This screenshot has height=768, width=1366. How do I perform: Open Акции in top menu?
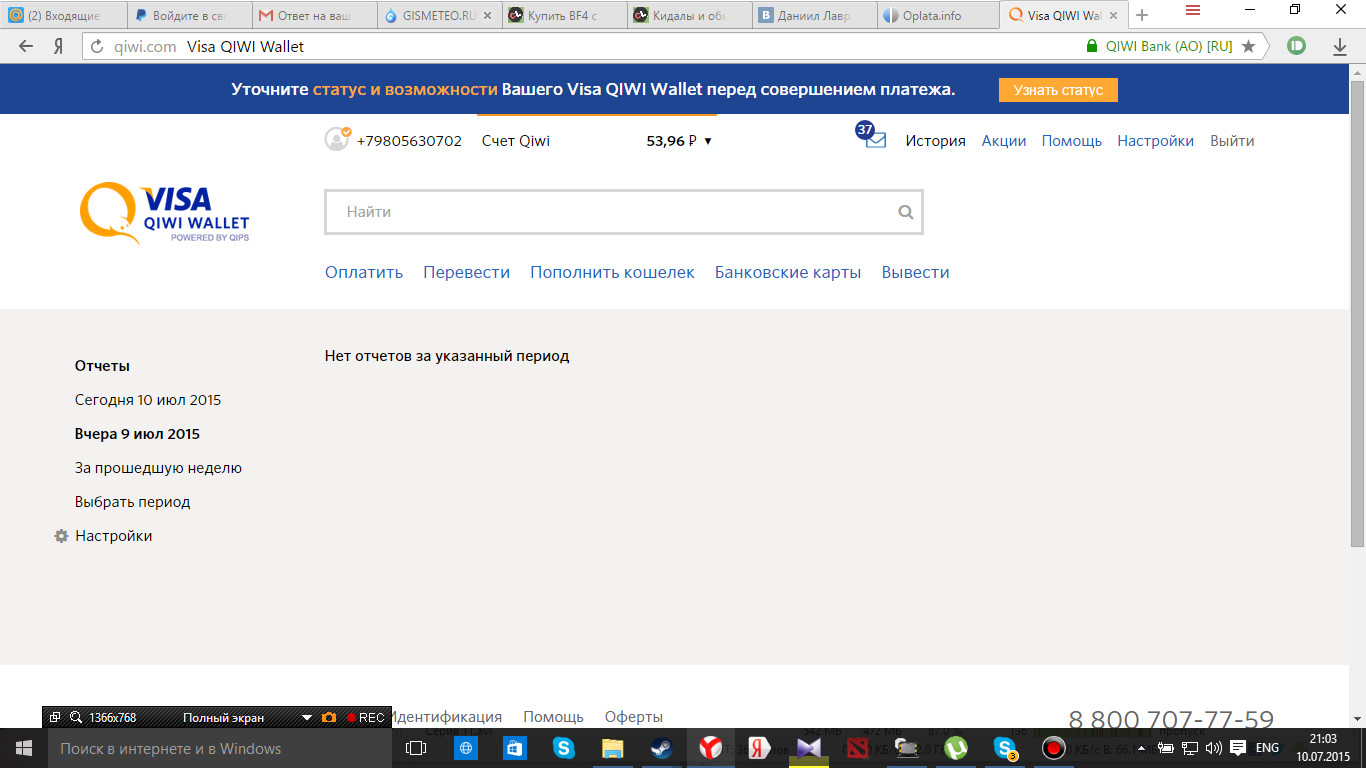click(1004, 141)
